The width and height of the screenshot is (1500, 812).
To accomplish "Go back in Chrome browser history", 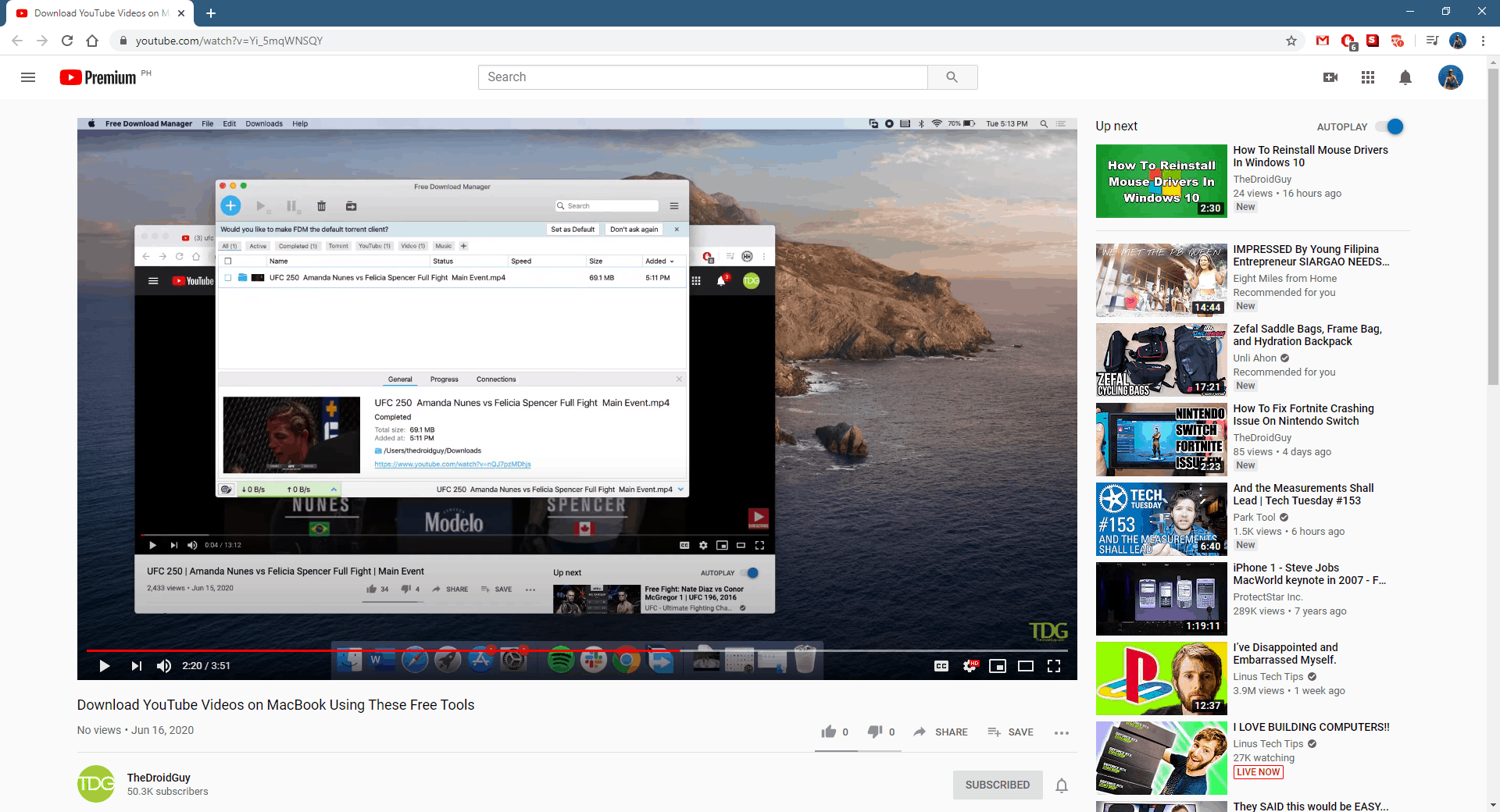I will point(17,41).
